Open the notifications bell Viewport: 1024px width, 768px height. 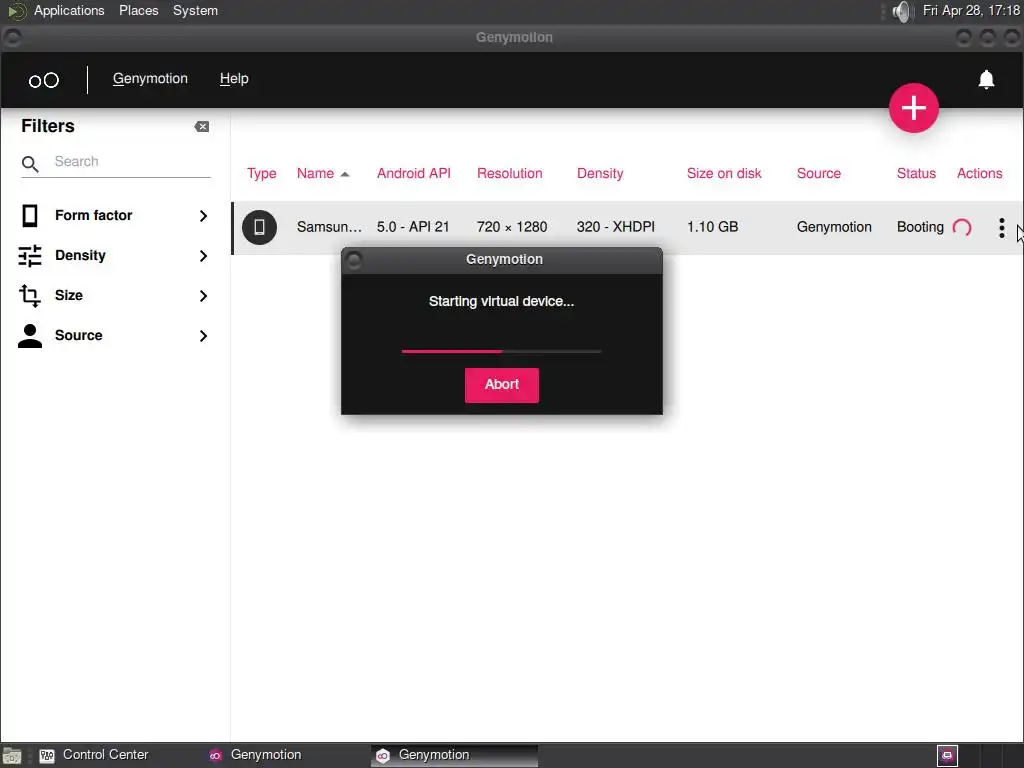coord(986,79)
